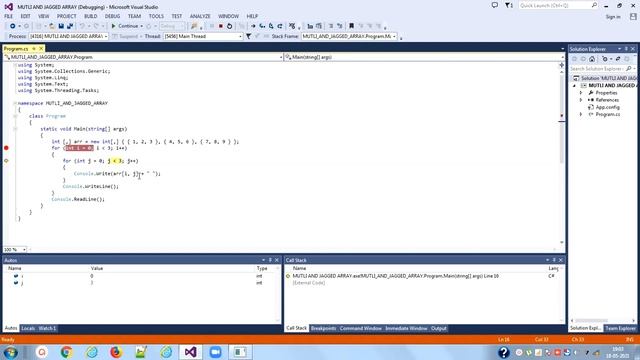The image size is (640, 360).
Task: Open the Process dropdown
Action: point(106,36)
